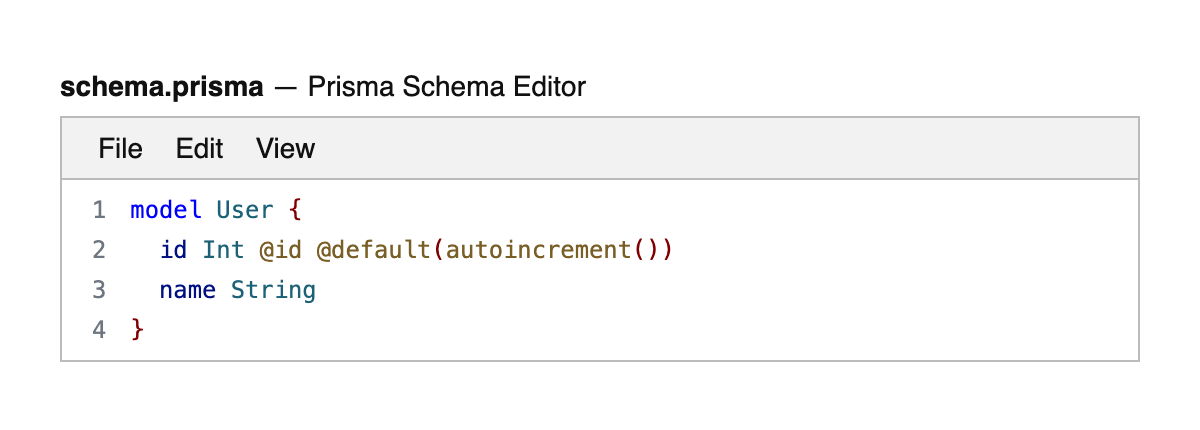
Task: Place cursor on the model keyword
Action: (166, 210)
